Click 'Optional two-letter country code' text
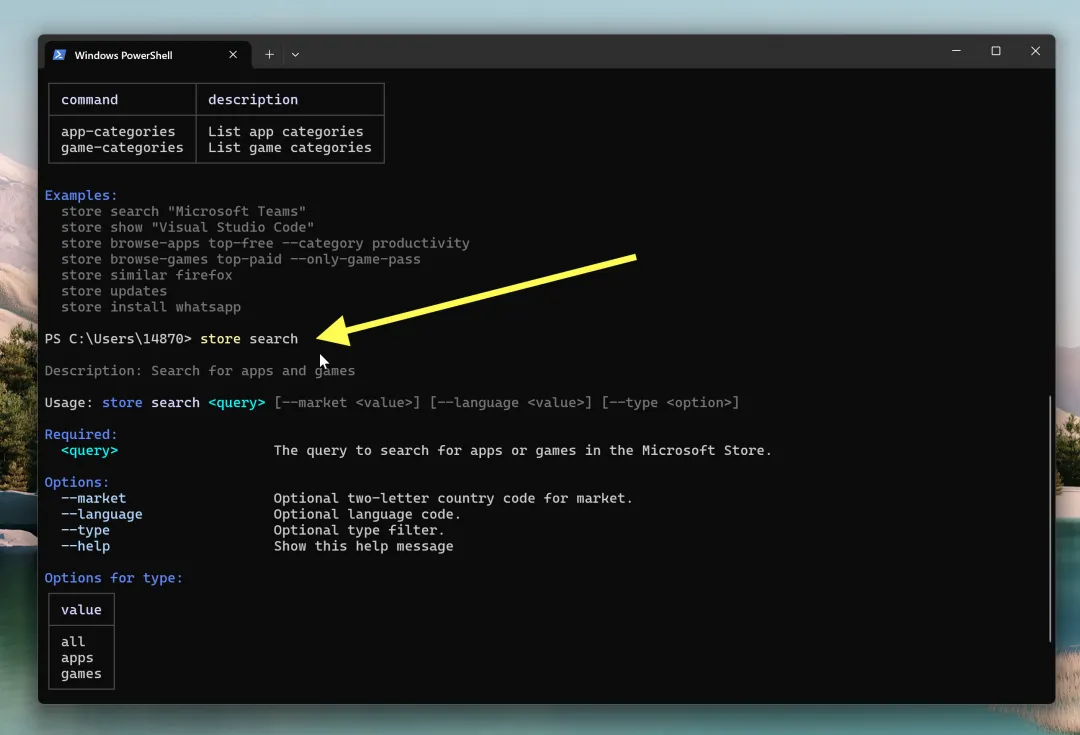This screenshot has height=735, width=1080. pyautogui.click(x=453, y=498)
